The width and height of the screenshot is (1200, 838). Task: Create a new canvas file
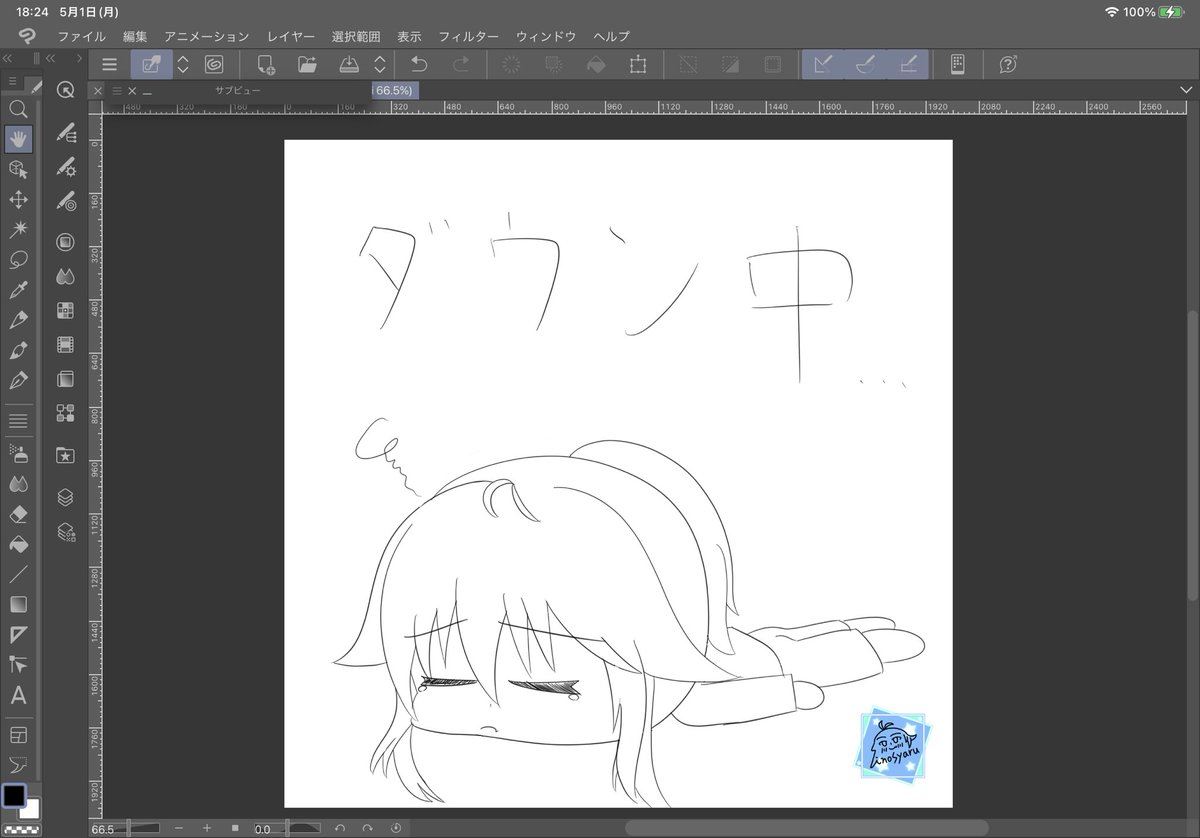266,64
